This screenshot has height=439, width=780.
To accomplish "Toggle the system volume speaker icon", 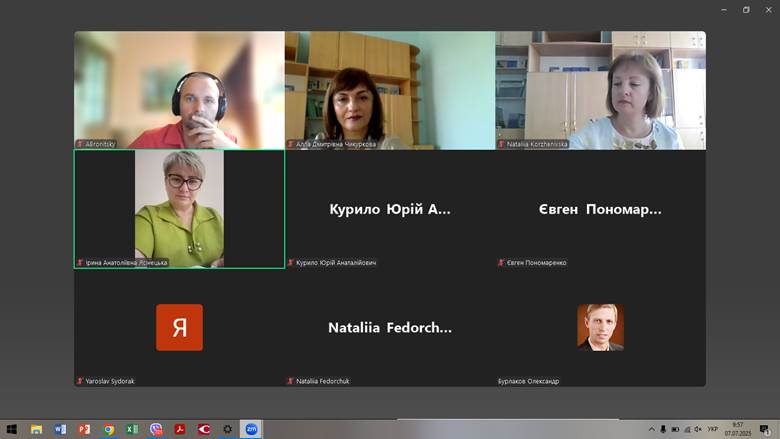I will pyautogui.click(x=697, y=429).
